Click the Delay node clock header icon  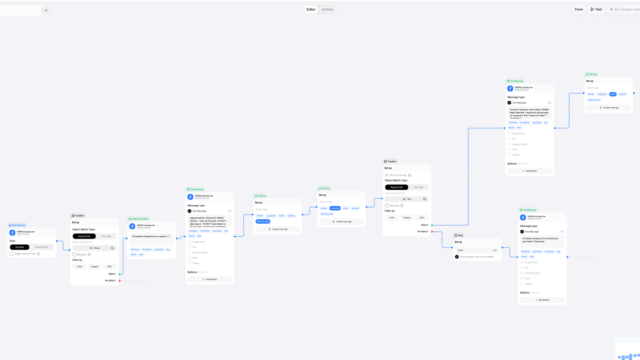(x=456, y=236)
